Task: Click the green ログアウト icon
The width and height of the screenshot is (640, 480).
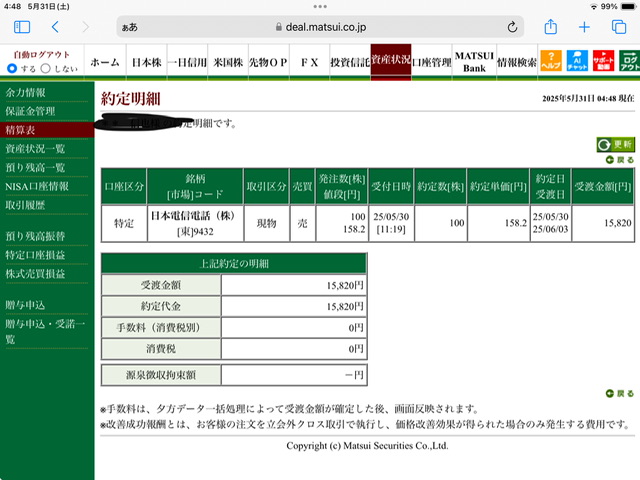Action: click(629, 61)
